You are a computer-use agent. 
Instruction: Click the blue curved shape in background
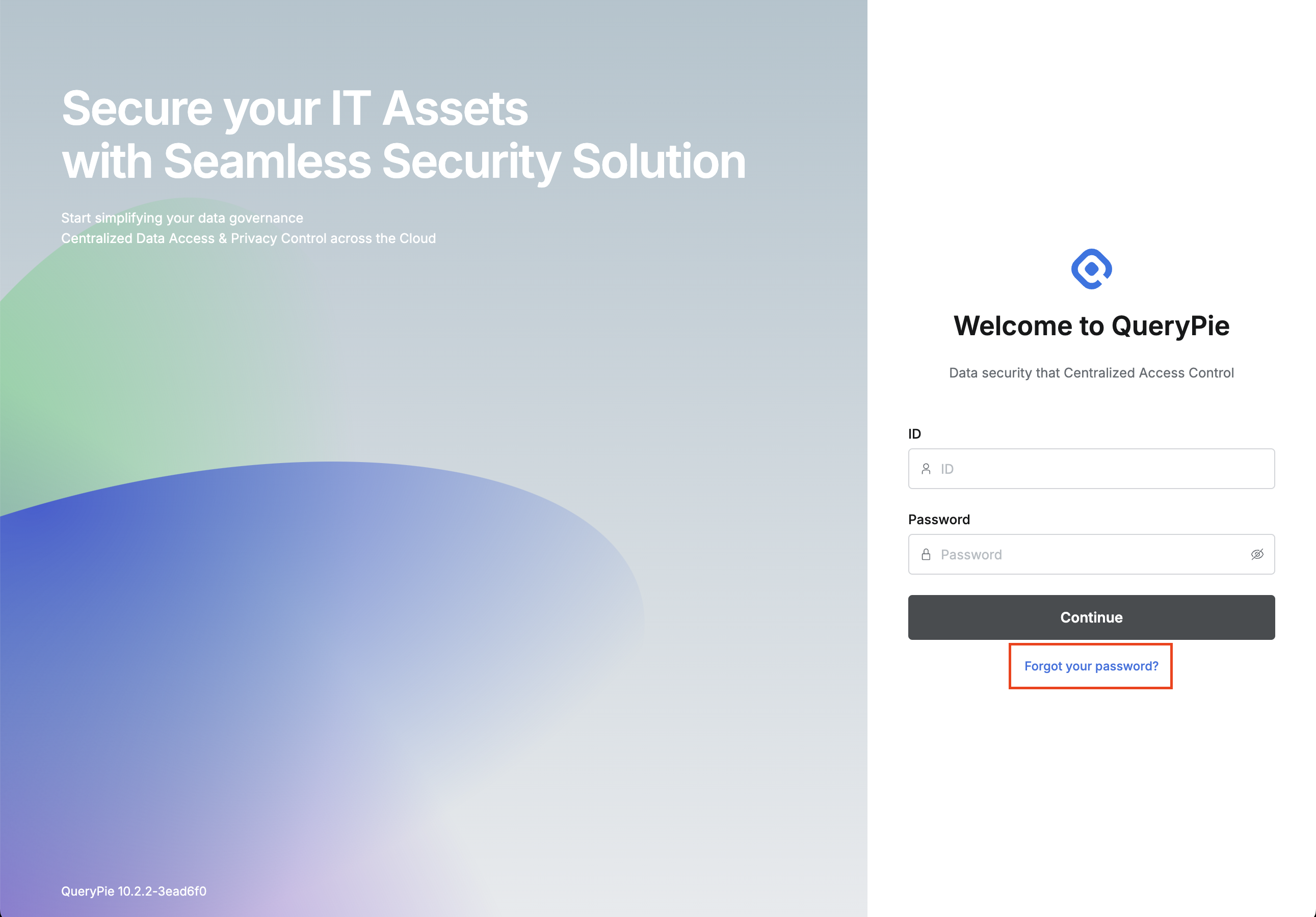click(172, 602)
